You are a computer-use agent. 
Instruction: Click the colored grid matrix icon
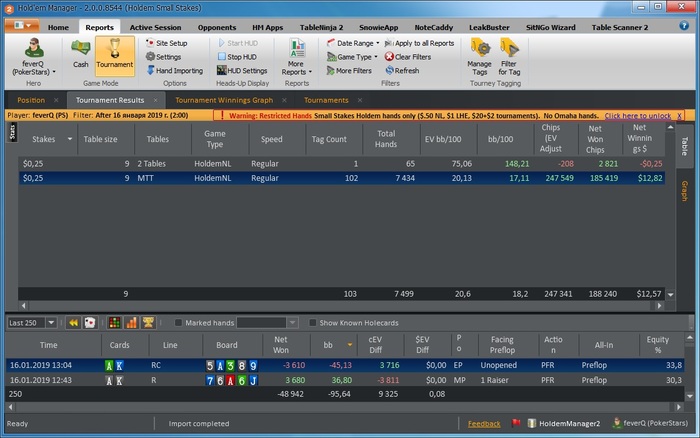pyautogui.click(x=114, y=323)
